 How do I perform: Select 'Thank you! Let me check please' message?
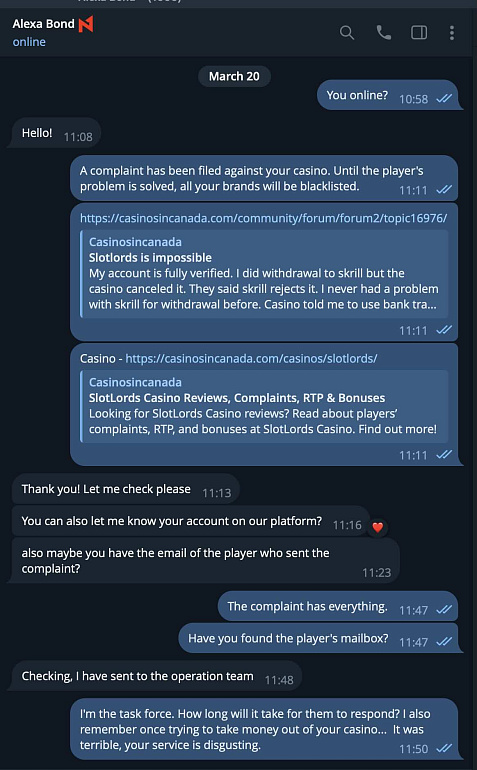[125, 489]
